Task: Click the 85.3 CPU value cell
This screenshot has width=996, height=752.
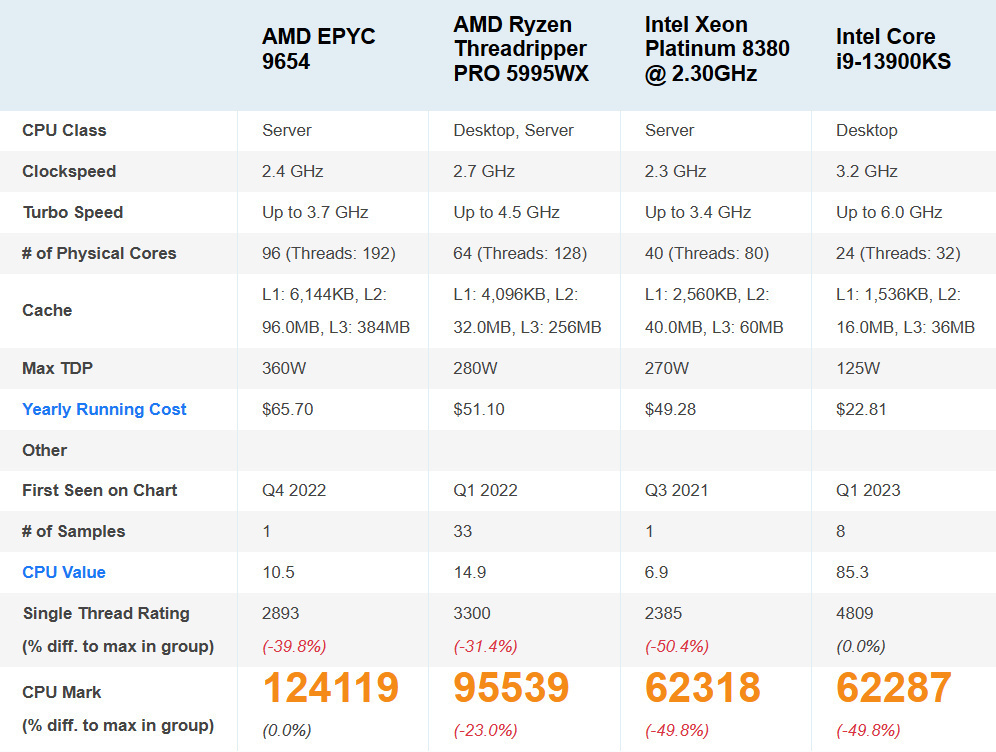Action: click(x=853, y=572)
